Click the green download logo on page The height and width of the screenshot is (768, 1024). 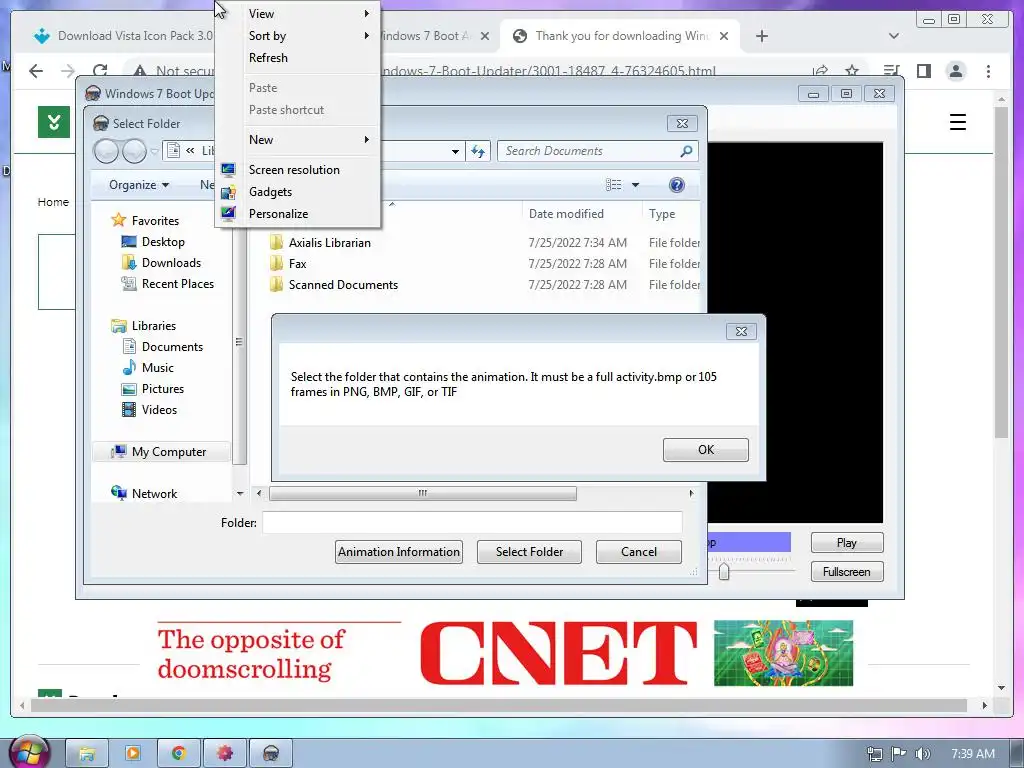point(54,121)
